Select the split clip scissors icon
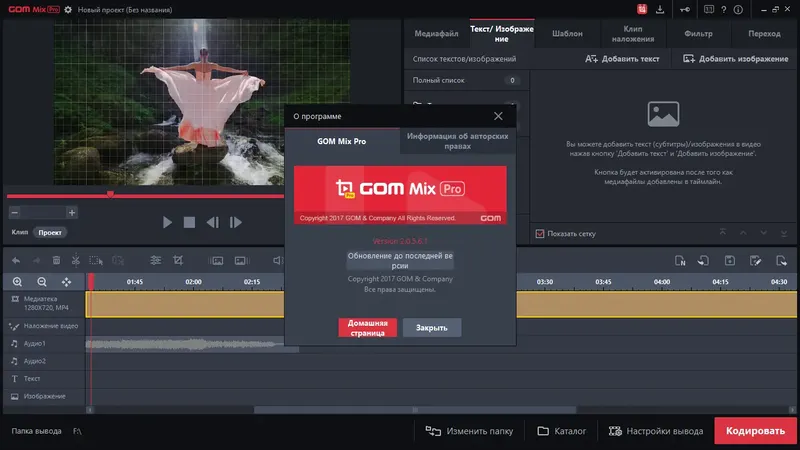 (x=76, y=261)
